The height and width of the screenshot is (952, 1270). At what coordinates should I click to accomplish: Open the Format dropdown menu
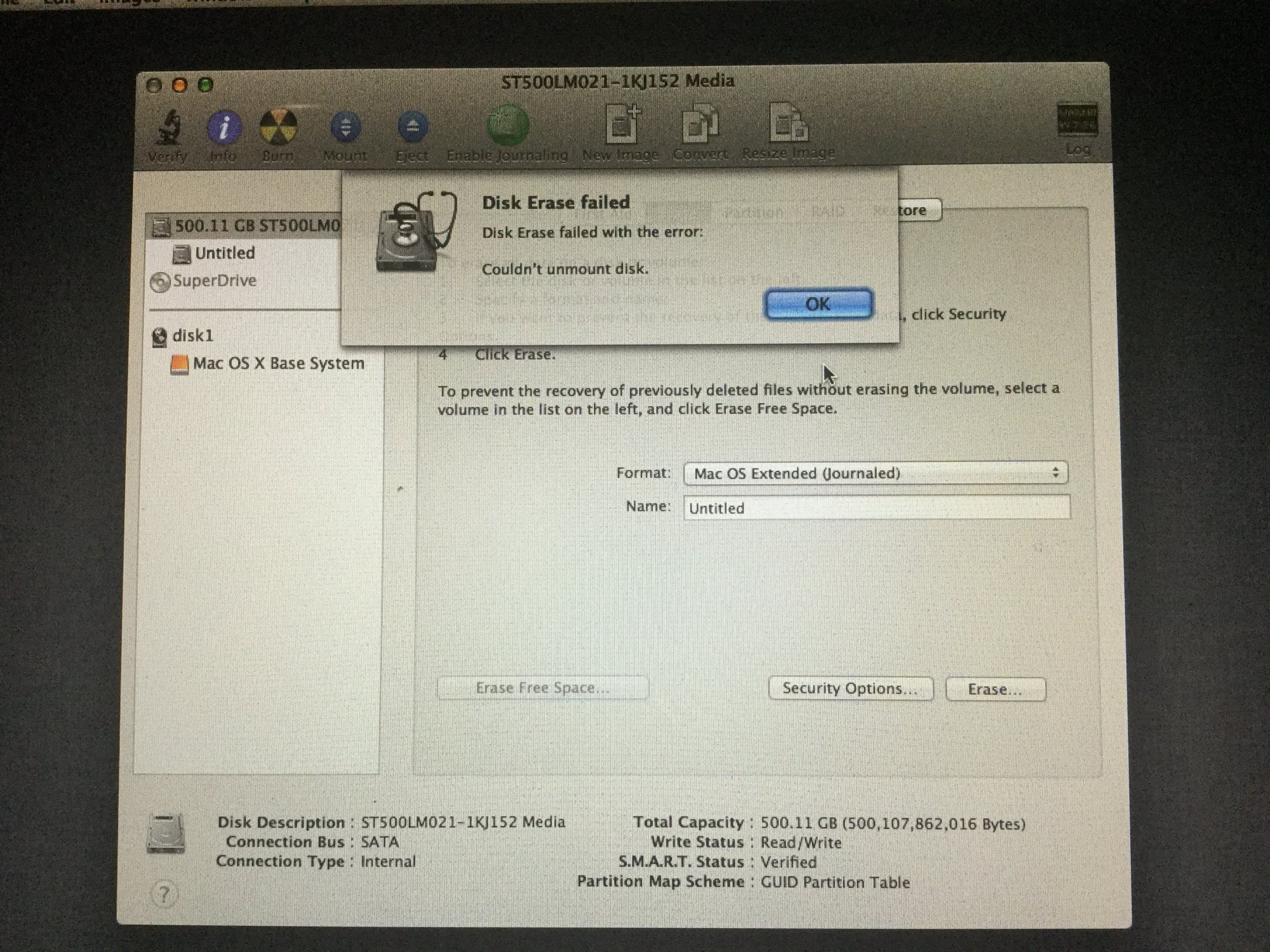coord(876,473)
